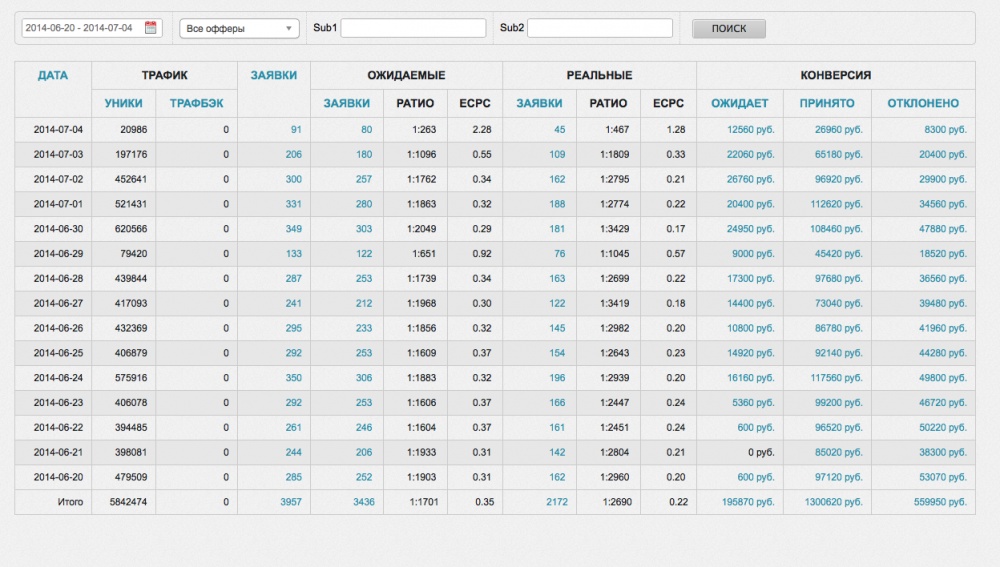1000x567 pixels.
Task: Open rejected total 559950 руб.
Action: coord(940,502)
